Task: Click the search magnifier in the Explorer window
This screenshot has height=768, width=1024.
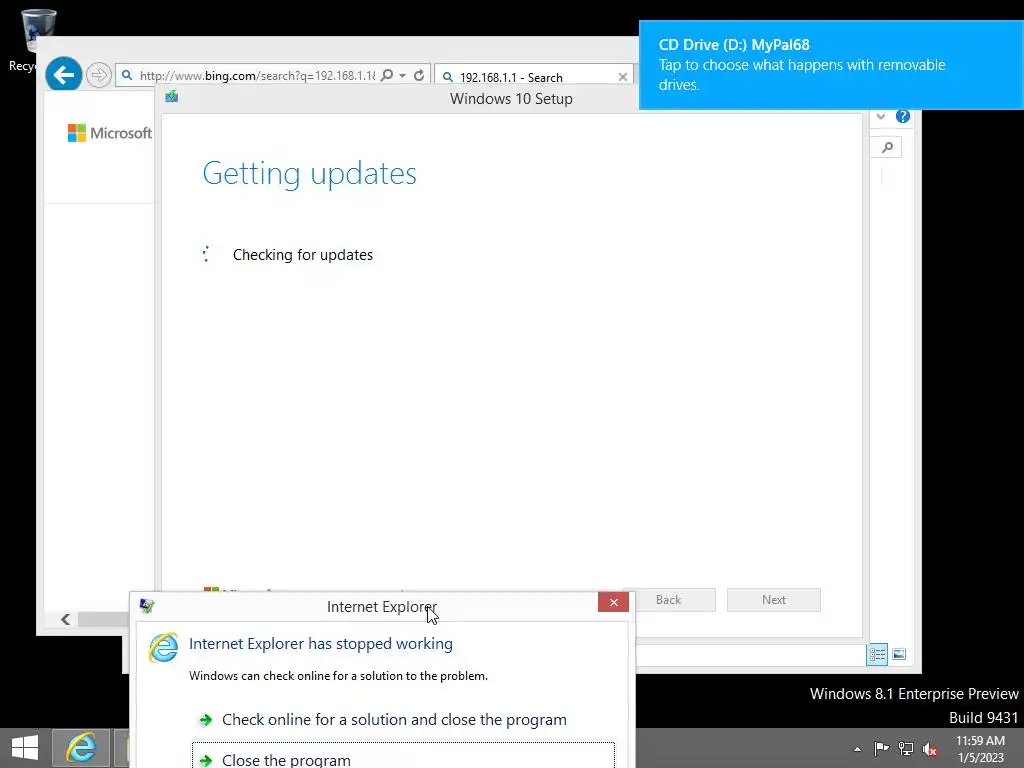Action: coord(887,148)
